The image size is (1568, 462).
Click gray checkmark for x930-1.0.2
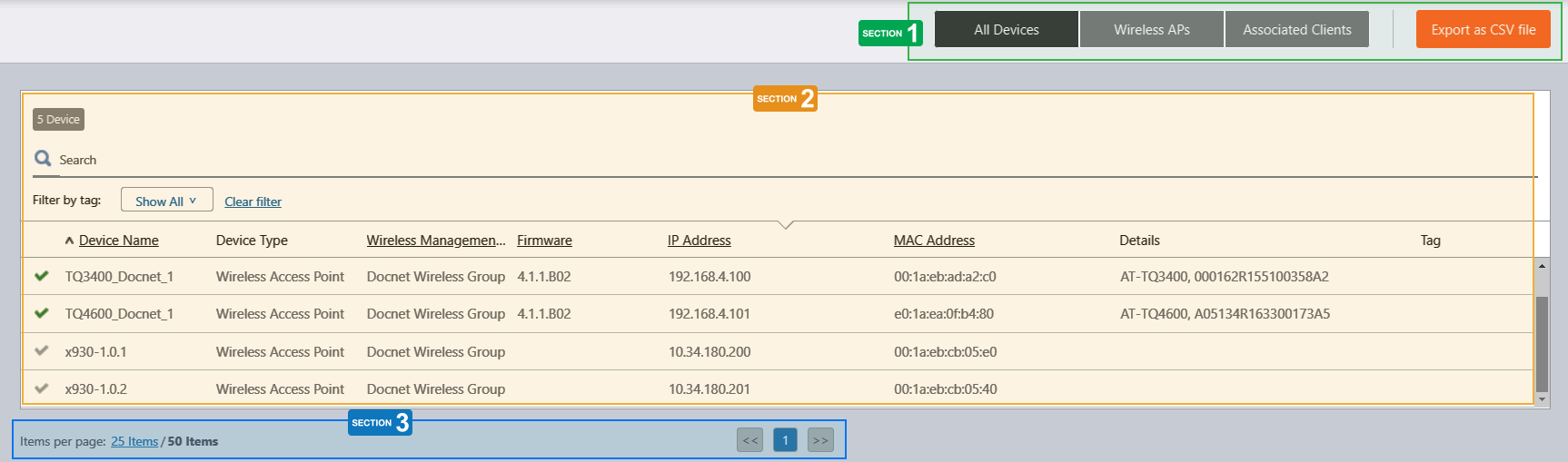click(42, 388)
